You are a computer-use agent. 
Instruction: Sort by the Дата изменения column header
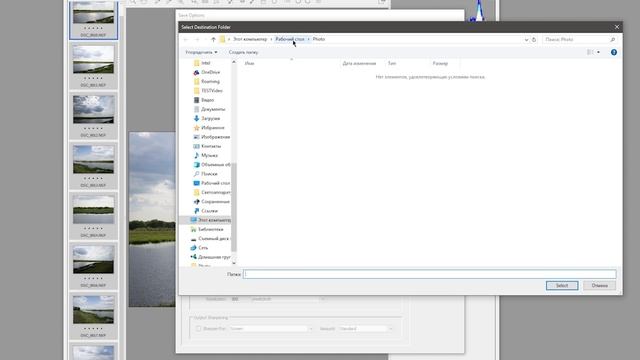point(359,64)
